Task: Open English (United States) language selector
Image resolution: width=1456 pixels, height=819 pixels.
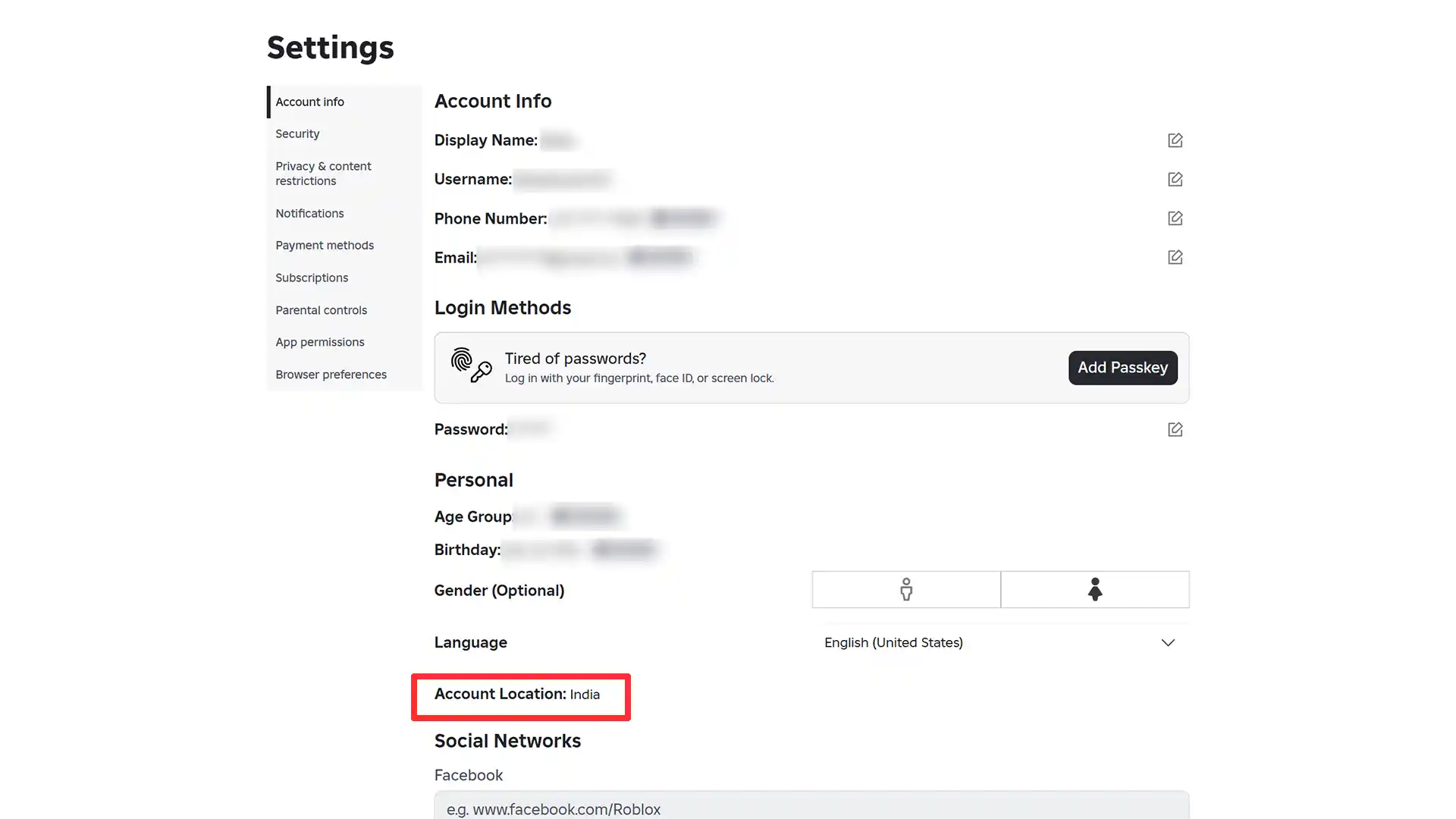Action: click(x=893, y=642)
